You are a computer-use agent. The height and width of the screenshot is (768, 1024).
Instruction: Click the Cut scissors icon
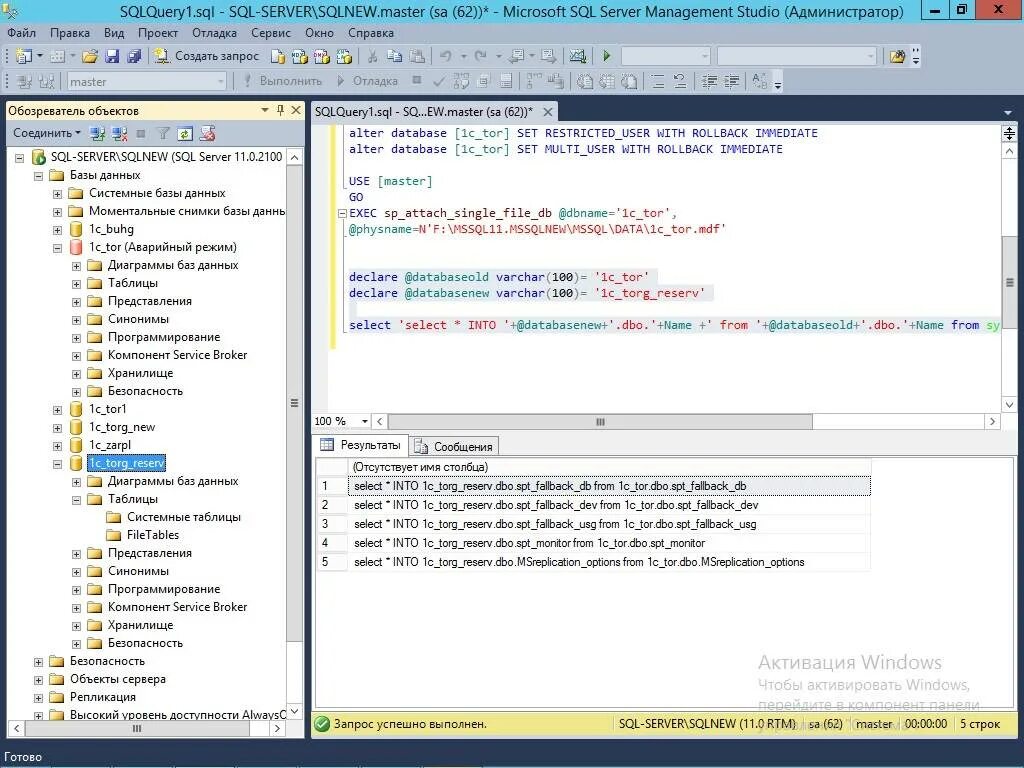coord(372,56)
